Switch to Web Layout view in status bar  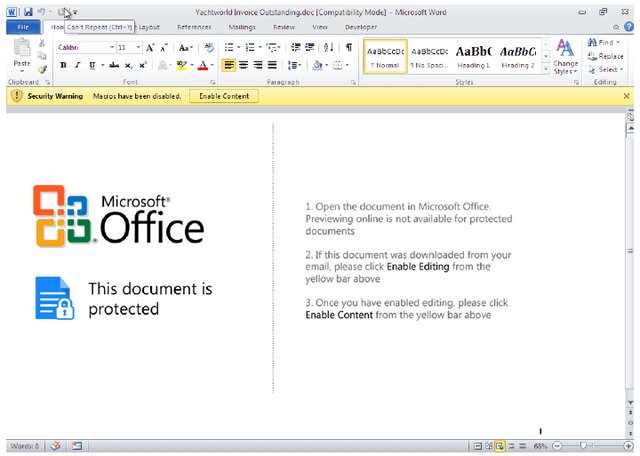(x=499, y=445)
